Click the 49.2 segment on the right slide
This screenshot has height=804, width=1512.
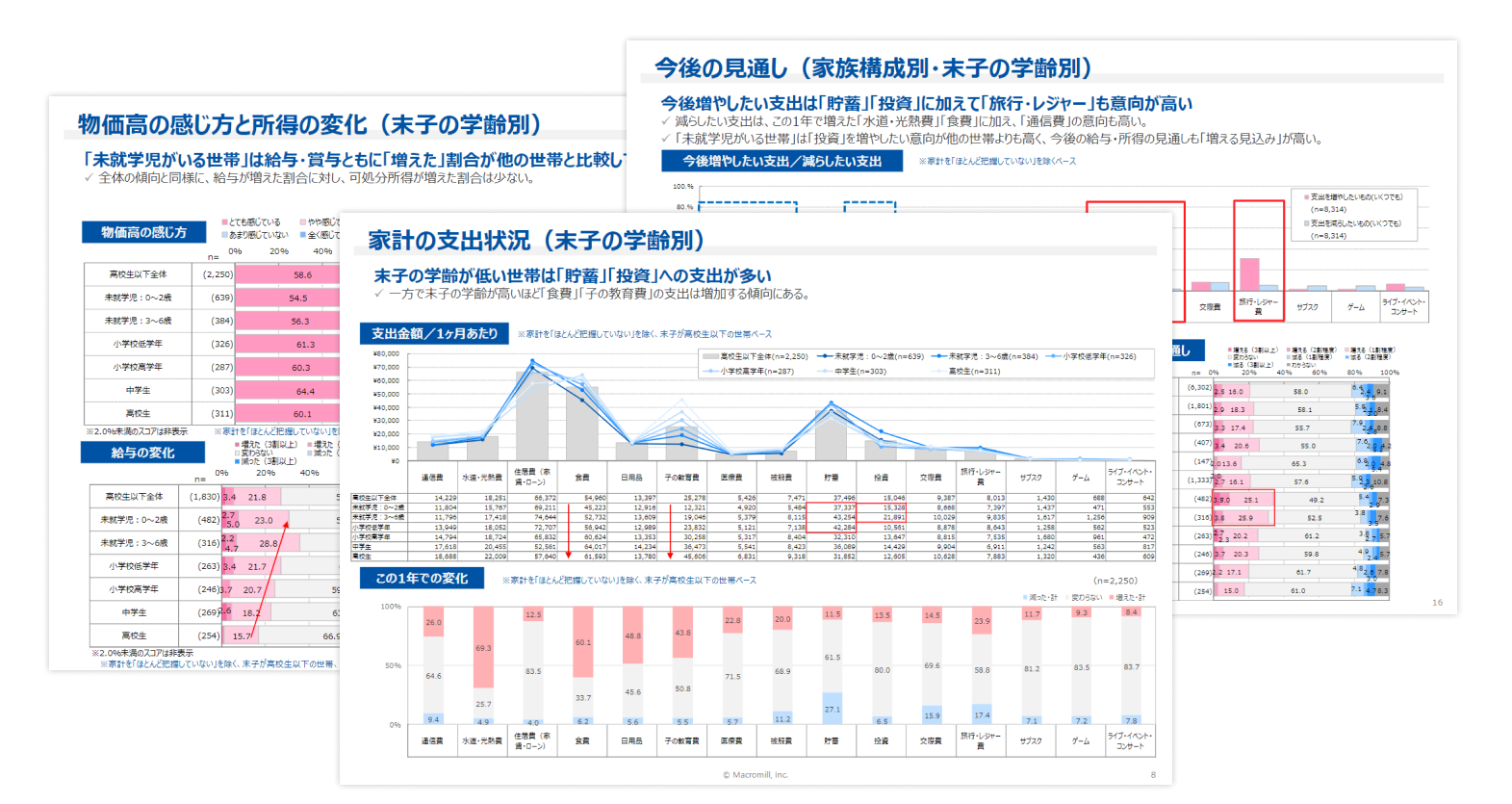pos(1316,500)
